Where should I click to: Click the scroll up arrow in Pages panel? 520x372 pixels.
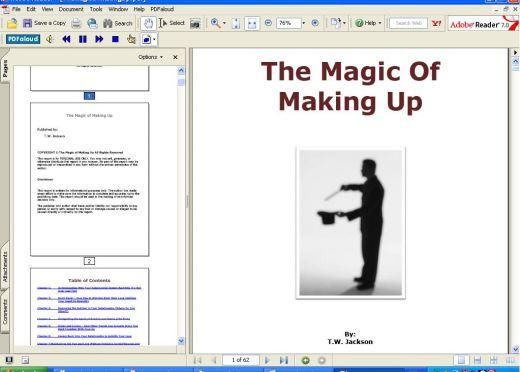click(x=181, y=70)
